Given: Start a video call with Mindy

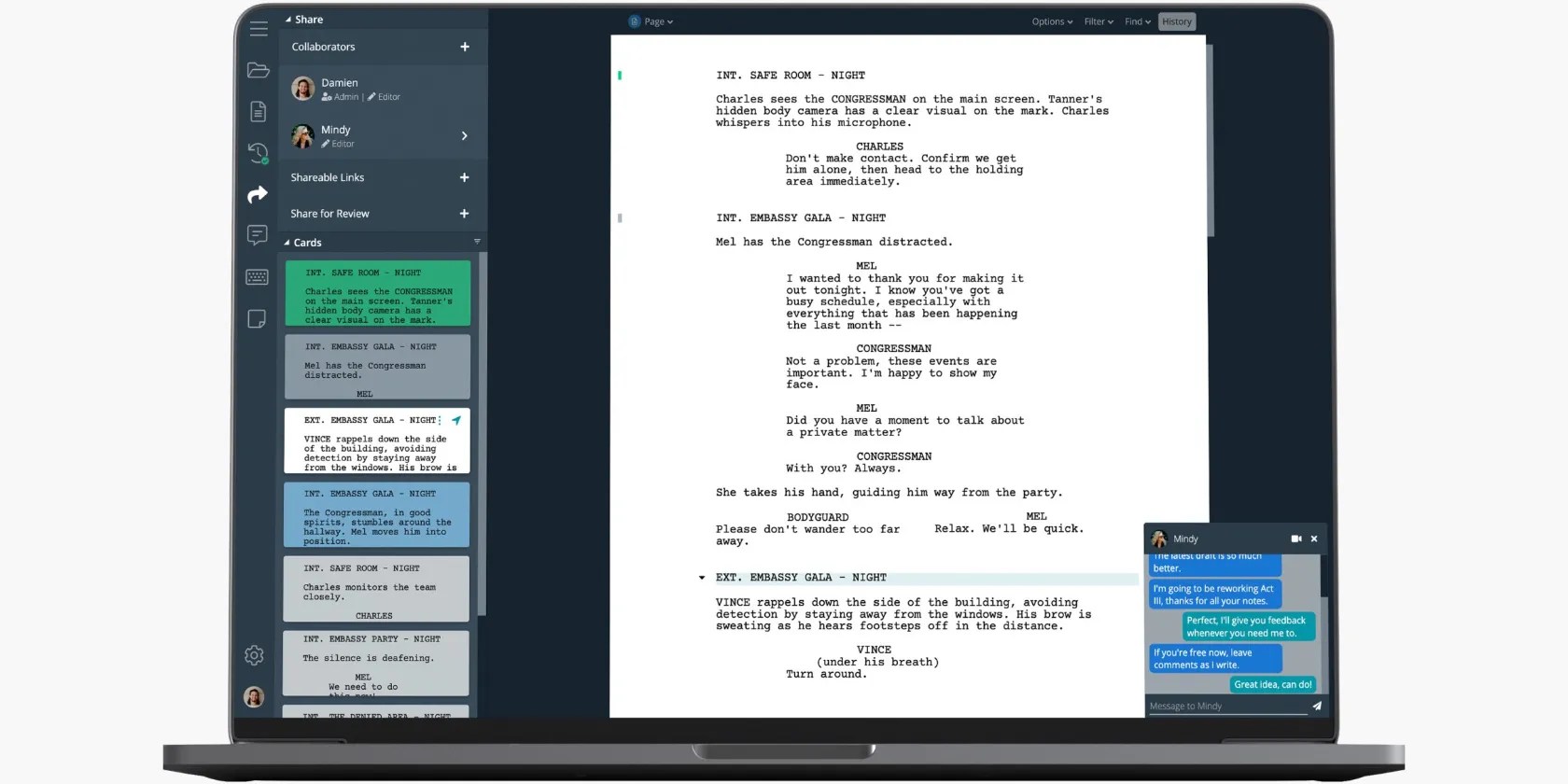Looking at the screenshot, I should point(1296,539).
